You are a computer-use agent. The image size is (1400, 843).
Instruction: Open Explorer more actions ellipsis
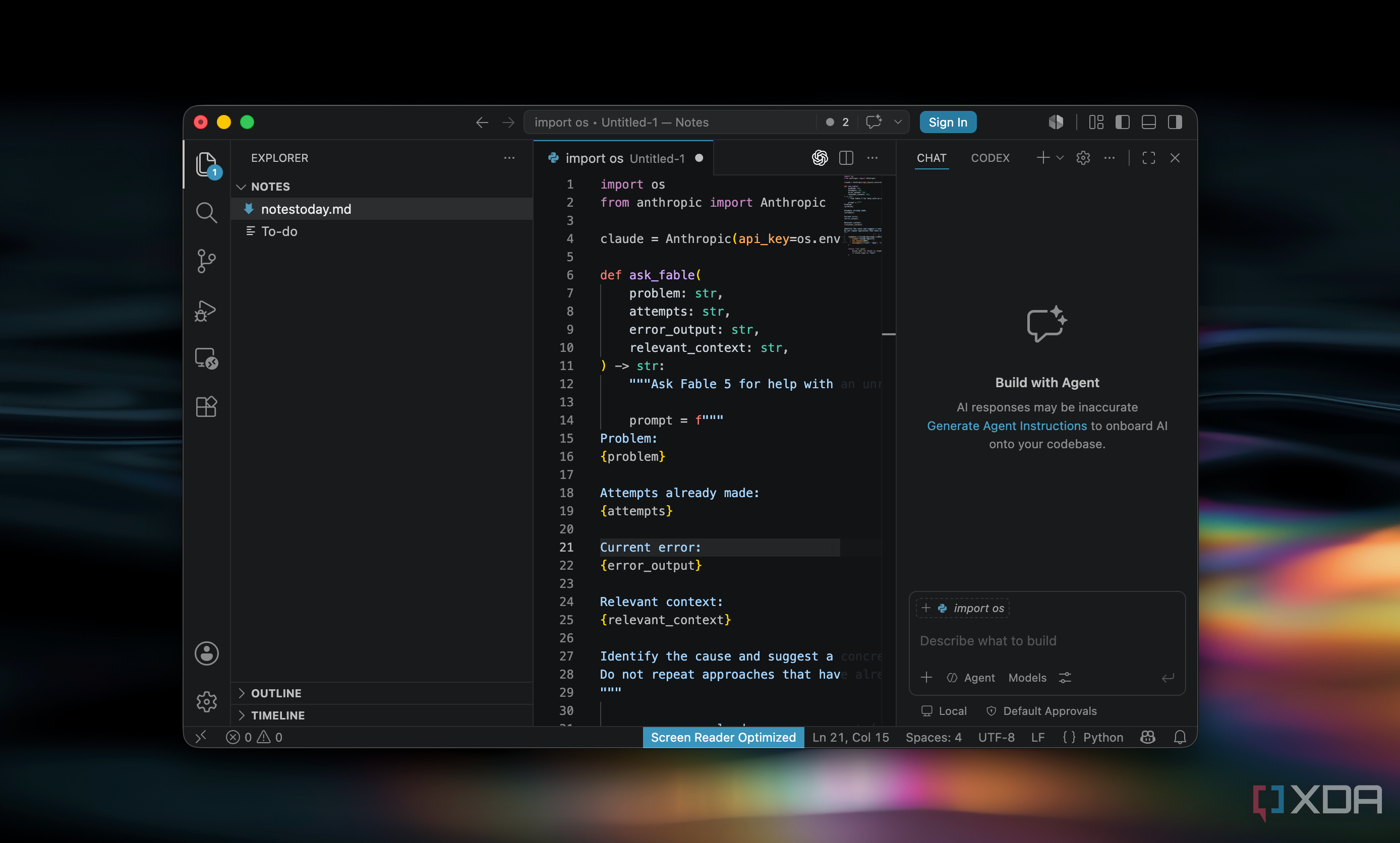pyautogui.click(x=509, y=158)
